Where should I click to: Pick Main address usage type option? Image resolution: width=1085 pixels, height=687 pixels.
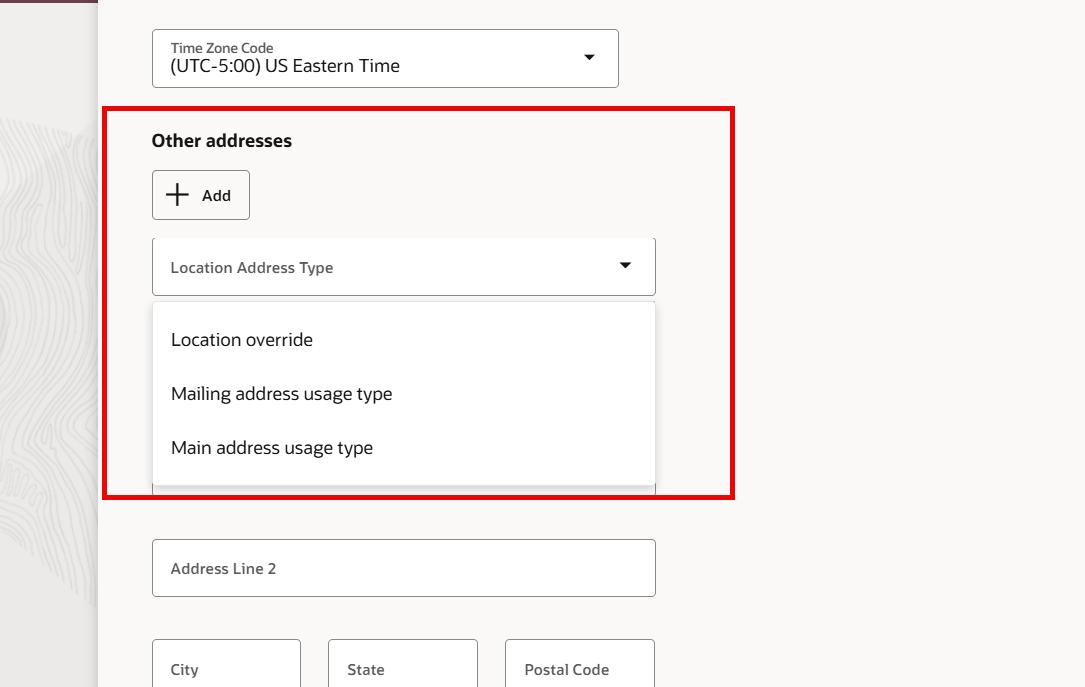[403, 448]
